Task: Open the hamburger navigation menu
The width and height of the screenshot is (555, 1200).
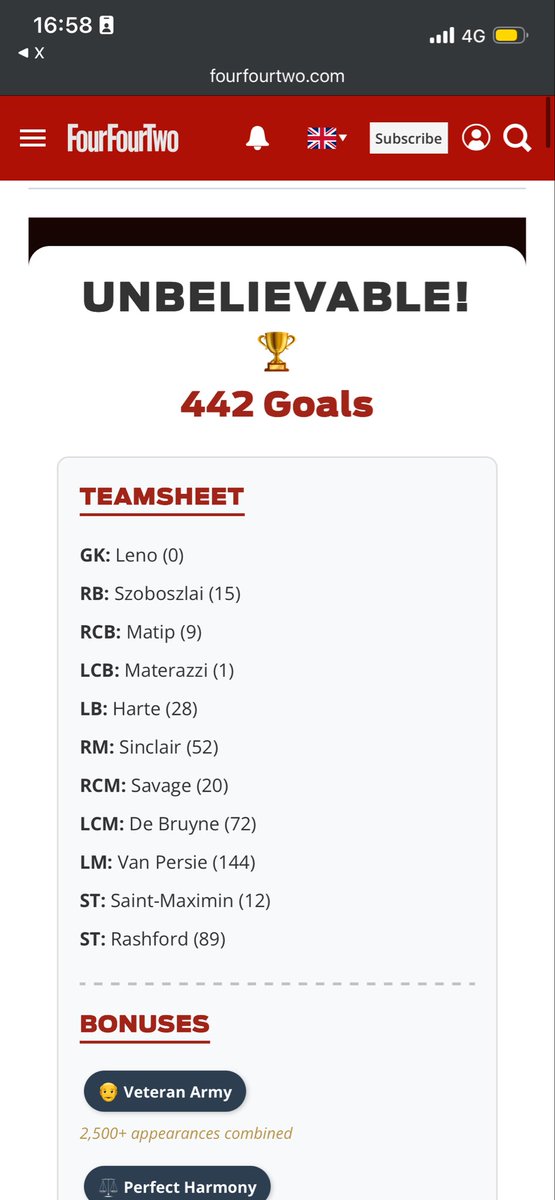Action: pyautogui.click(x=33, y=139)
